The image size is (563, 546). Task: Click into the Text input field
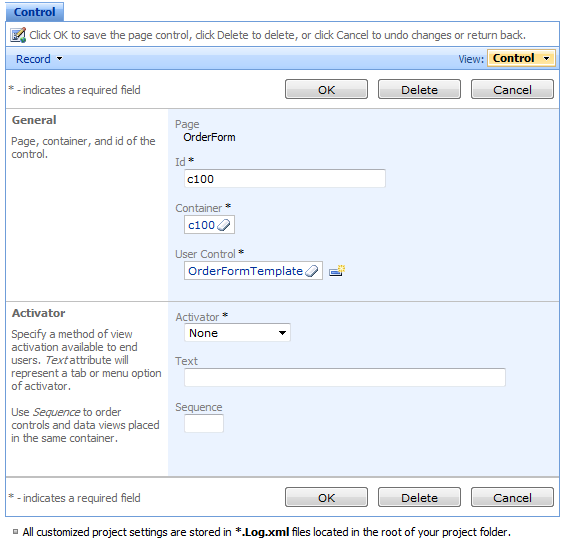pos(345,377)
